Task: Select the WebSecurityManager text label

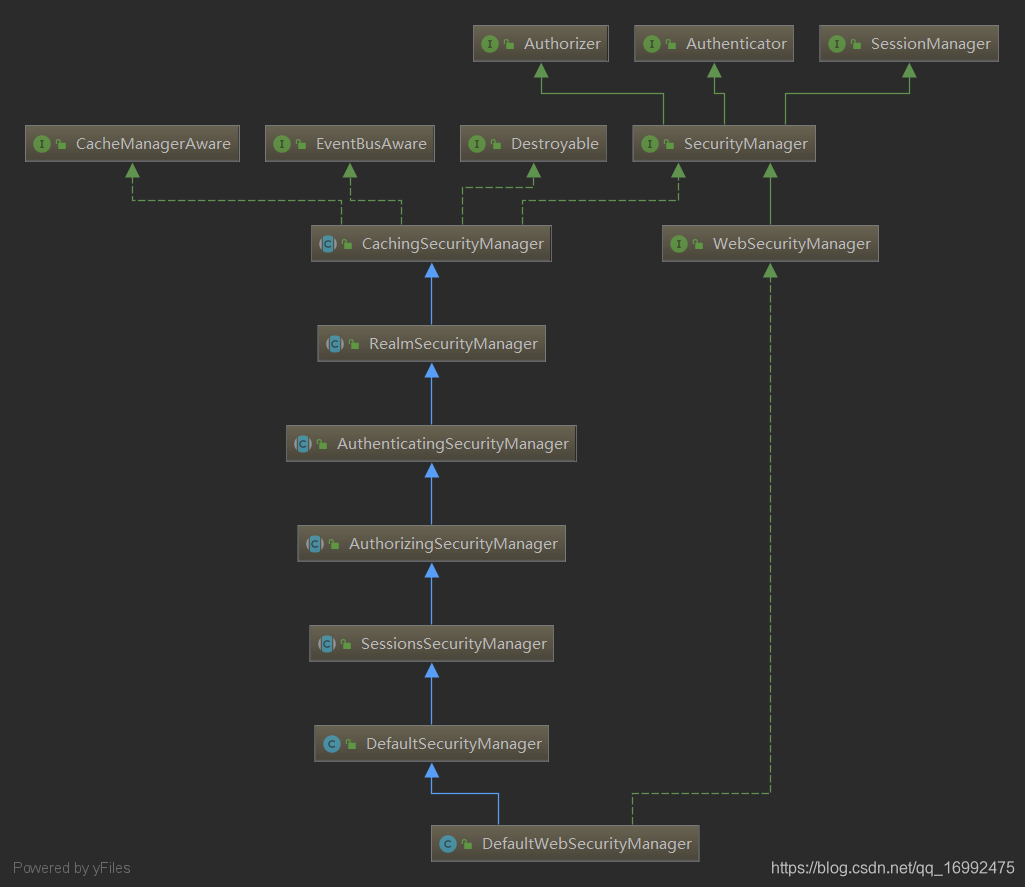Action: pos(792,244)
